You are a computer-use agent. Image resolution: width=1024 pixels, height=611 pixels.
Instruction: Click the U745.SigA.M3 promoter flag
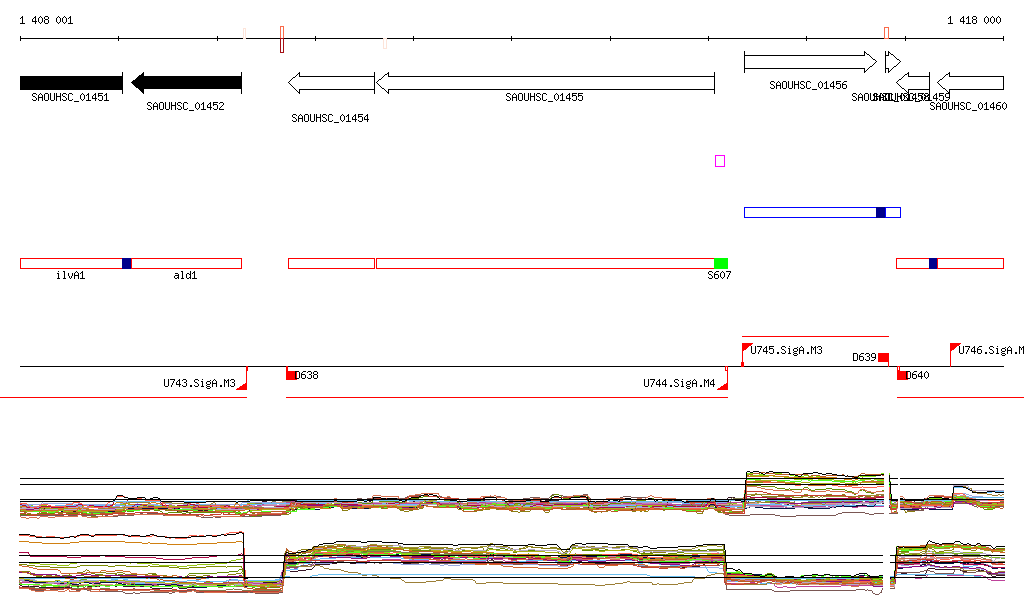[x=746, y=349]
